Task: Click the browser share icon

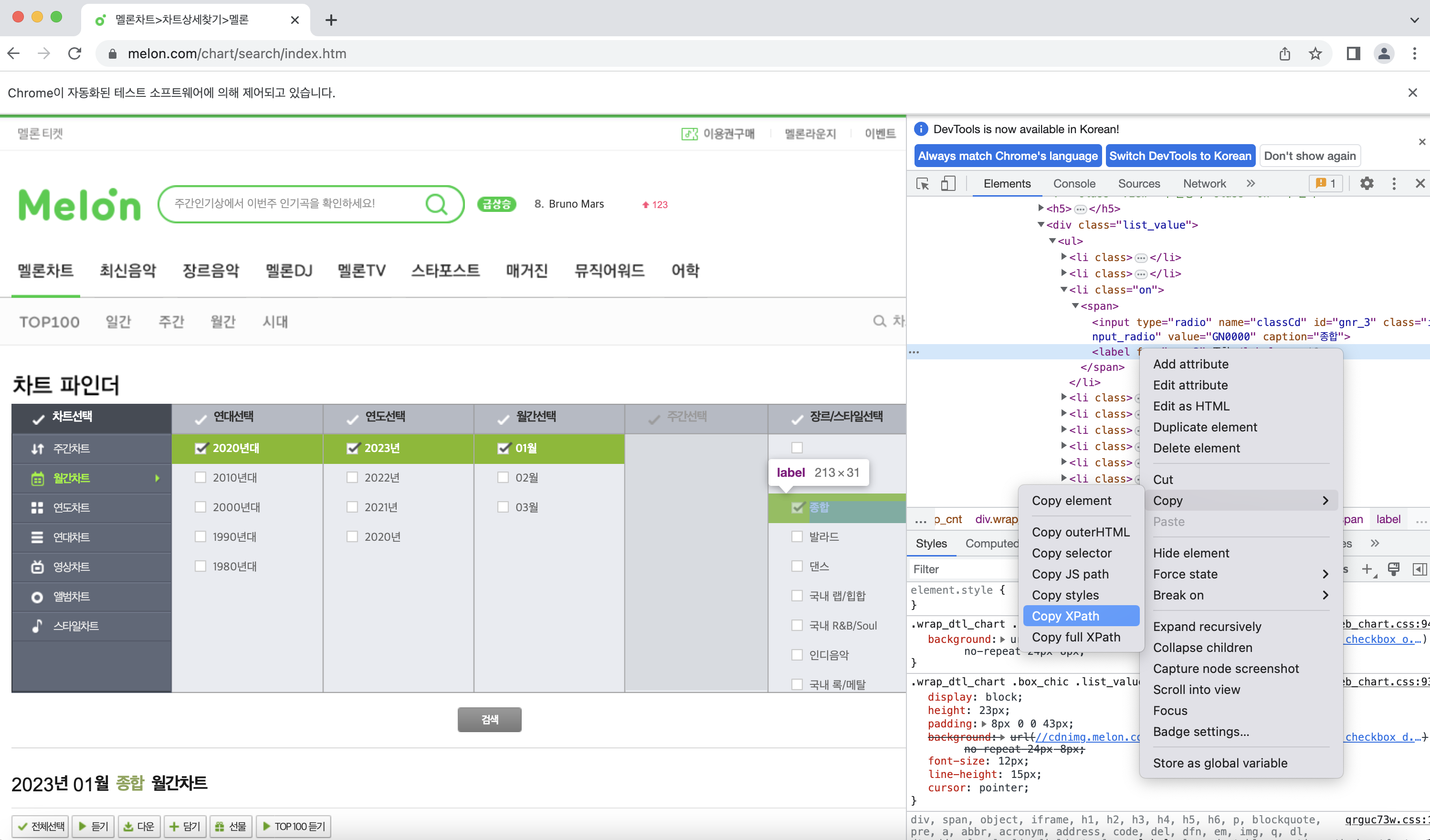Action: [1285, 53]
